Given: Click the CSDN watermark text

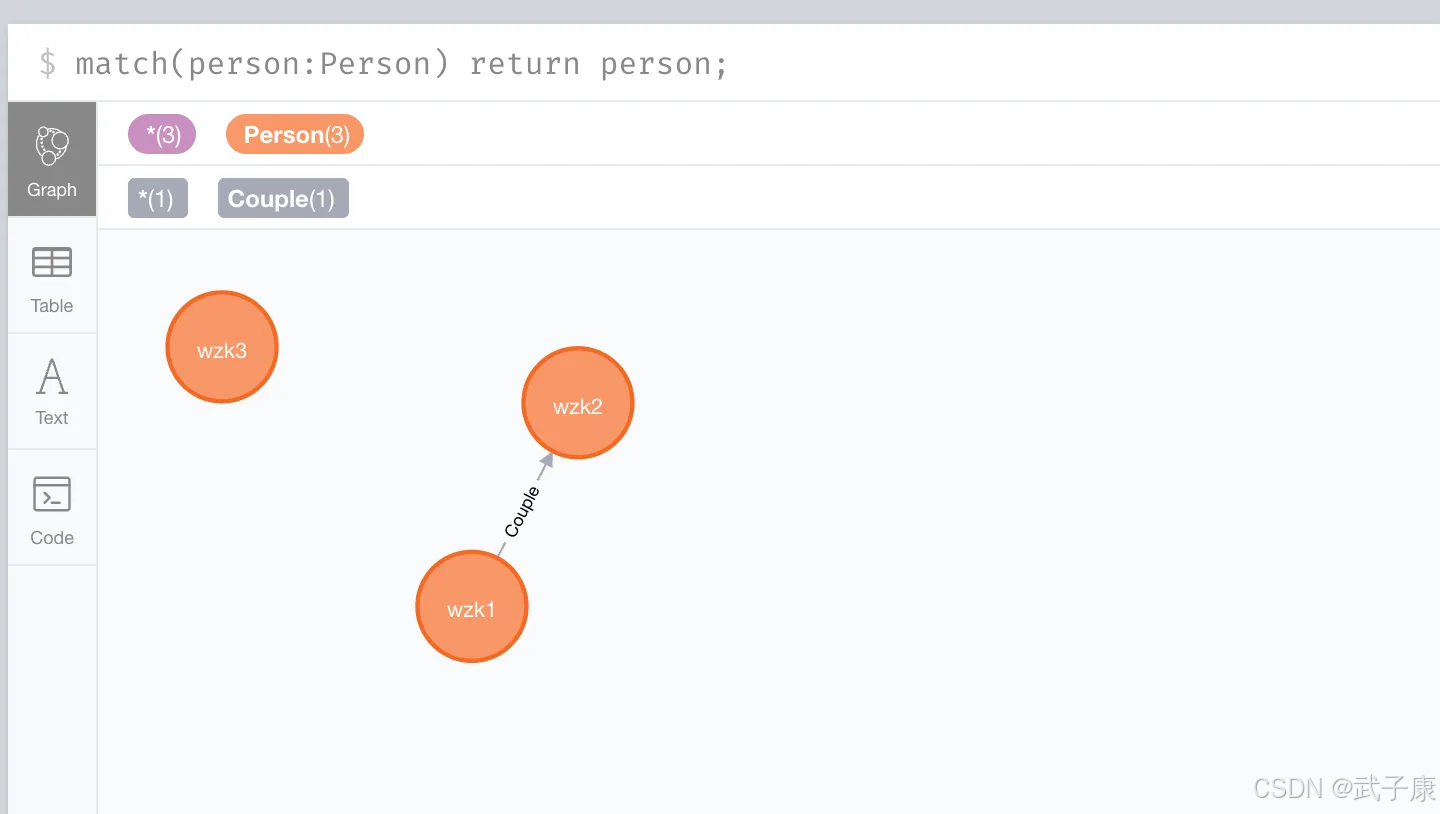Looking at the screenshot, I should point(1342,789).
